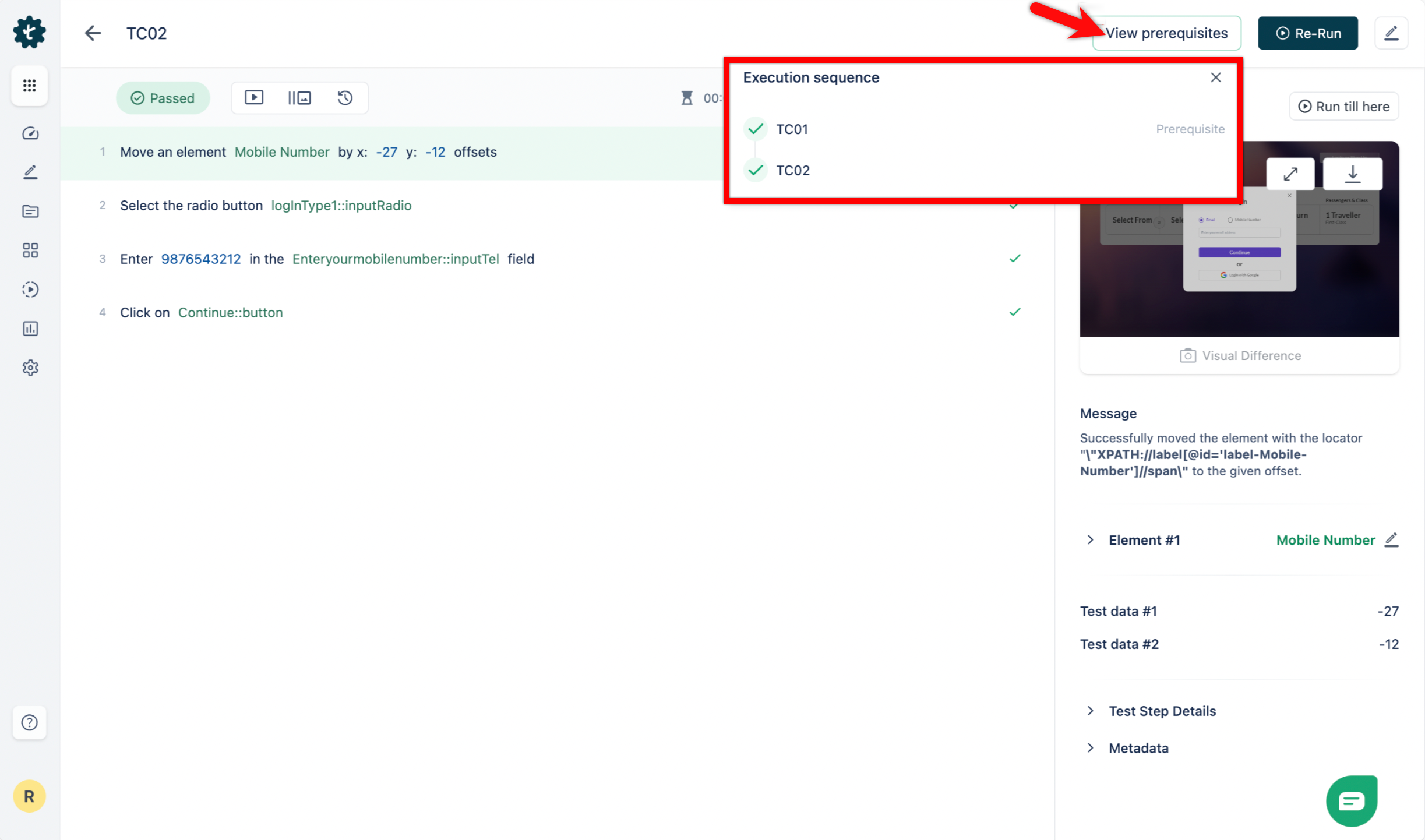Open the settings gear in sidebar
This screenshot has height=840, width=1425.
[x=30, y=368]
